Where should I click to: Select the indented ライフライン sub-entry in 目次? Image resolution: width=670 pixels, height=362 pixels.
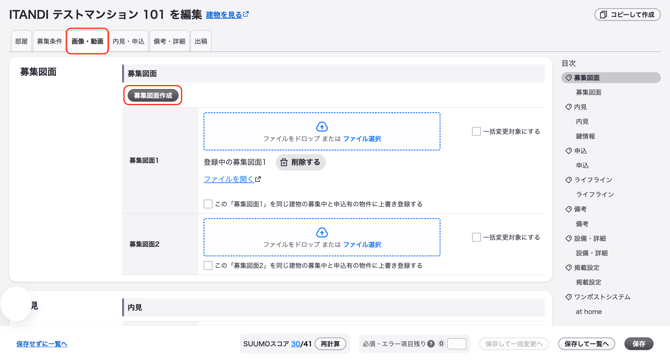pos(595,194)
